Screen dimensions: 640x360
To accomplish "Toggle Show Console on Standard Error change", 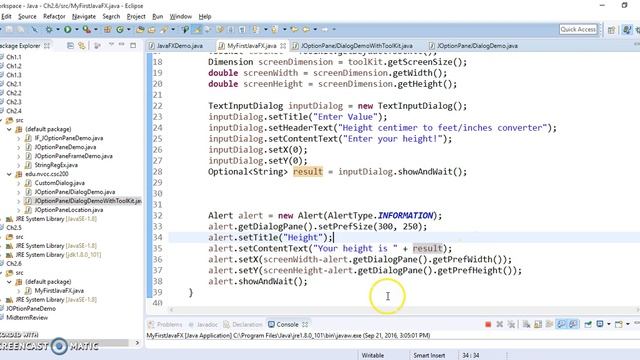I will pos(573,324).
